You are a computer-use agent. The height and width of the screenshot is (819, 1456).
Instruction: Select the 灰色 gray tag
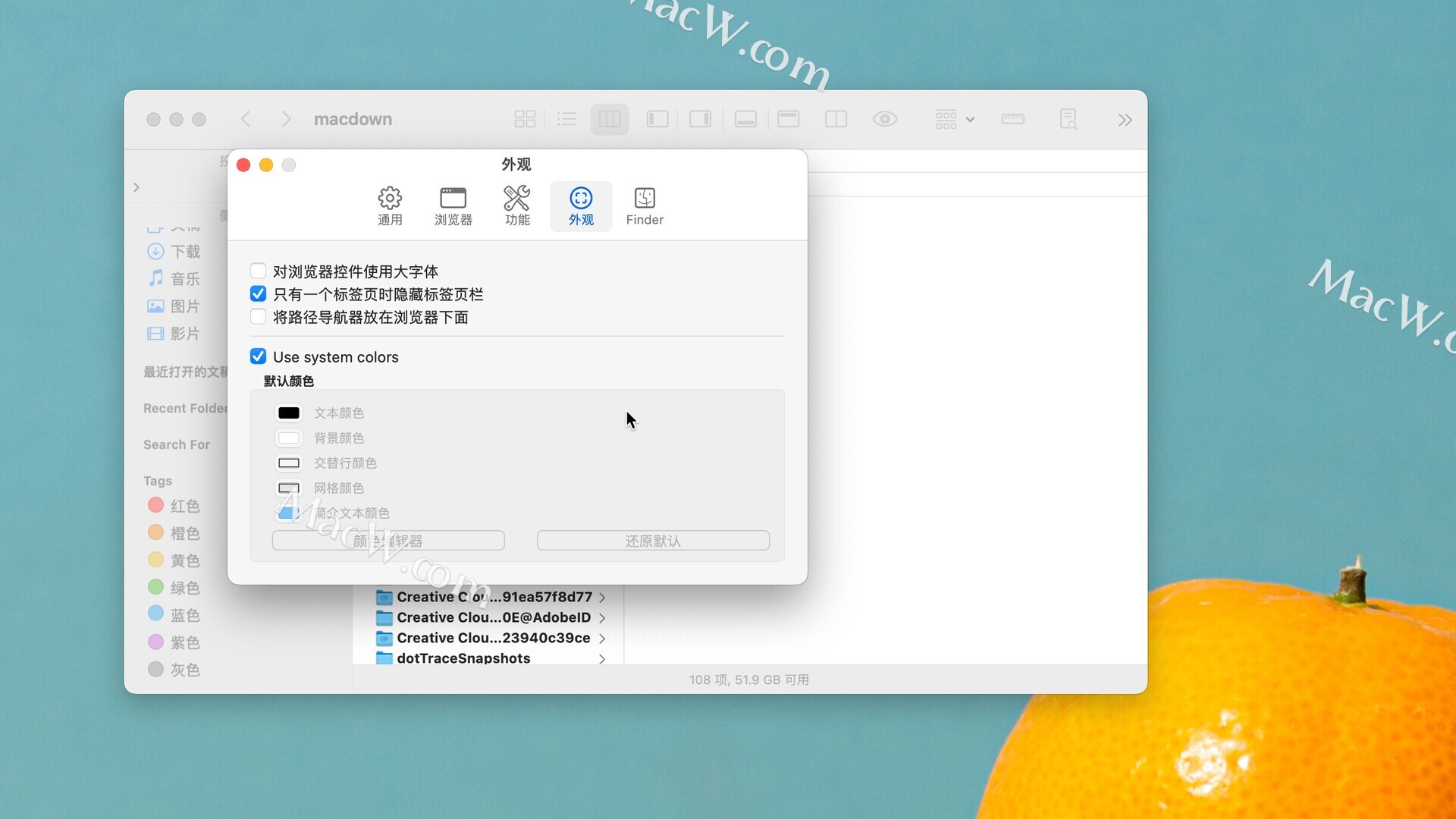(174, 670)
